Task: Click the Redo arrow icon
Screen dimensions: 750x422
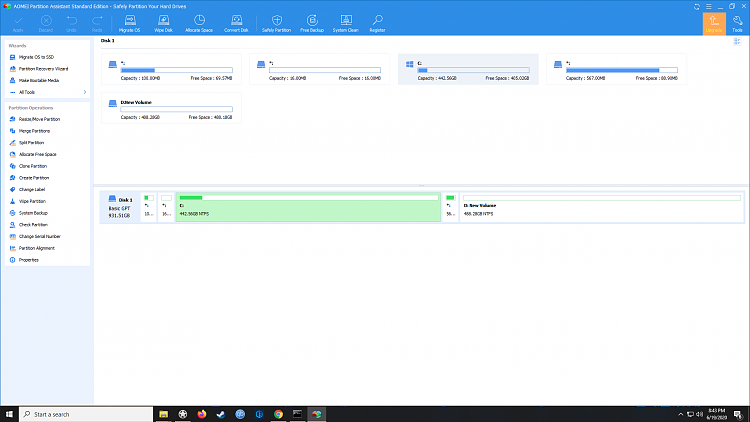Action: 97,23
